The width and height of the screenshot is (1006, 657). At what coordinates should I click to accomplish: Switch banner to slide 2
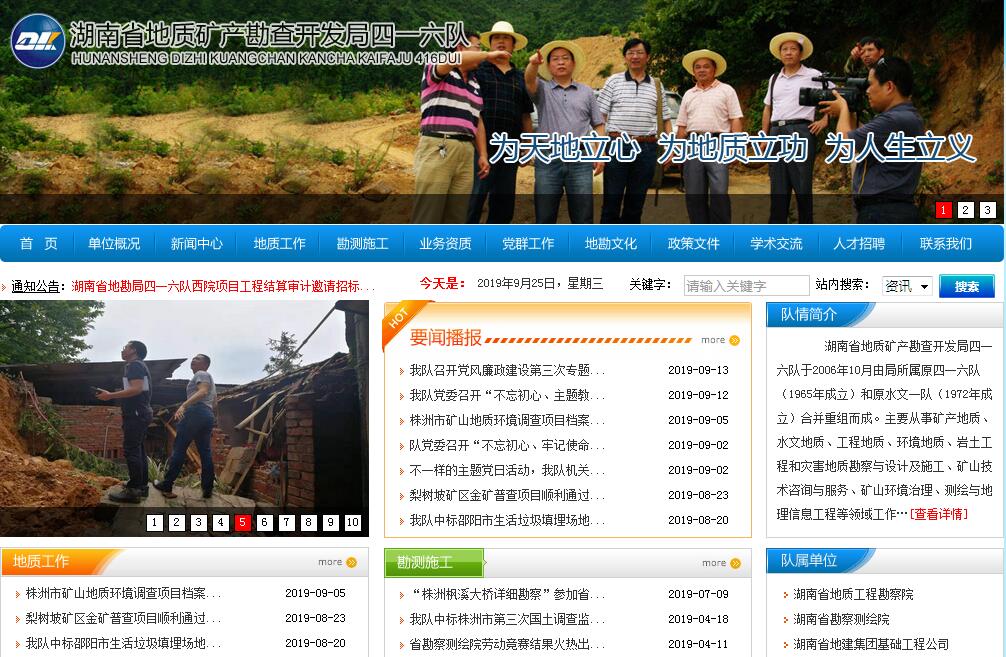[965, 210]
